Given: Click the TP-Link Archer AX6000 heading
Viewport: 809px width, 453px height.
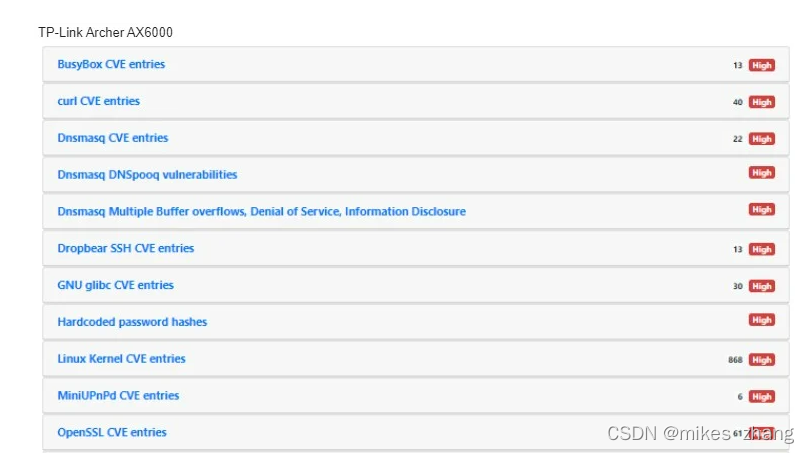Looking at the screenshot, I should coord(105,33).
